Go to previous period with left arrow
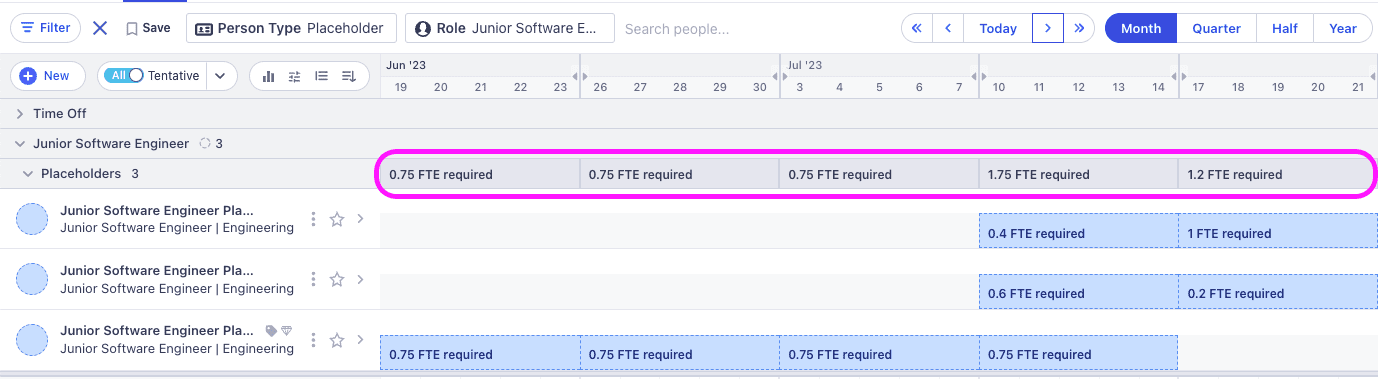Screen dimensions: 1378x379 point(948,28)
